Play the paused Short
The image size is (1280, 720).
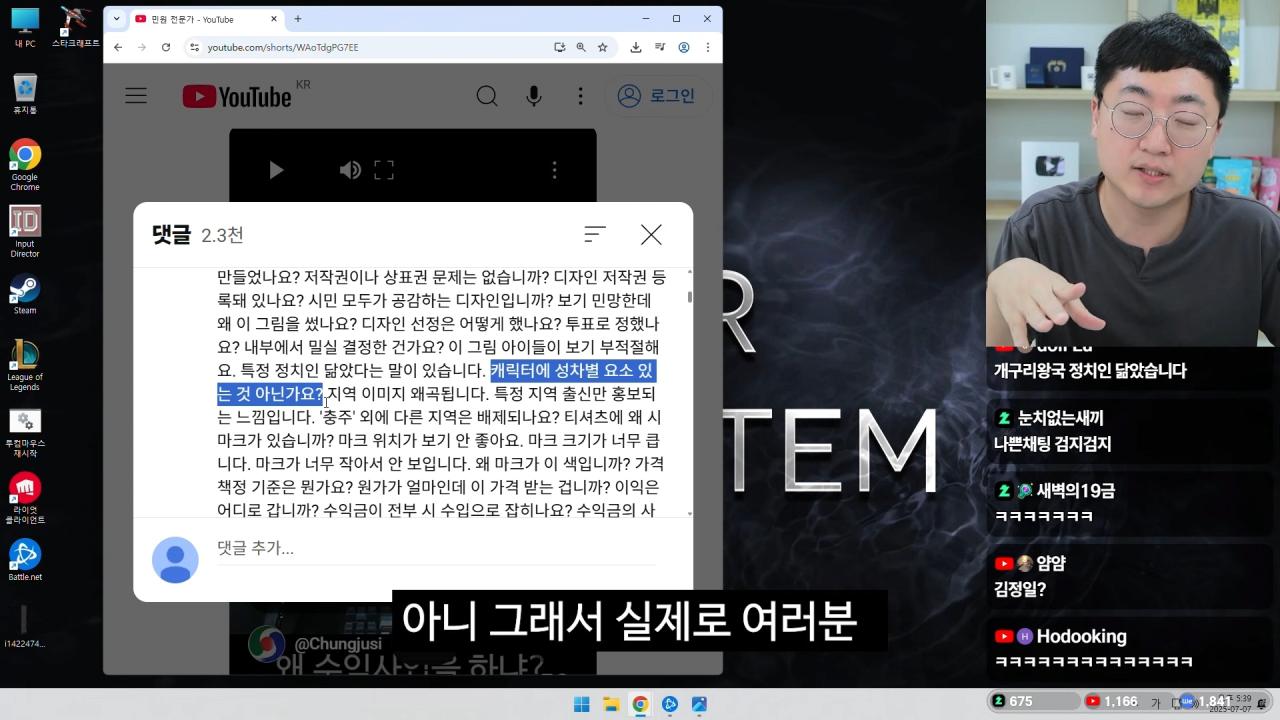(x=276, y=170)
